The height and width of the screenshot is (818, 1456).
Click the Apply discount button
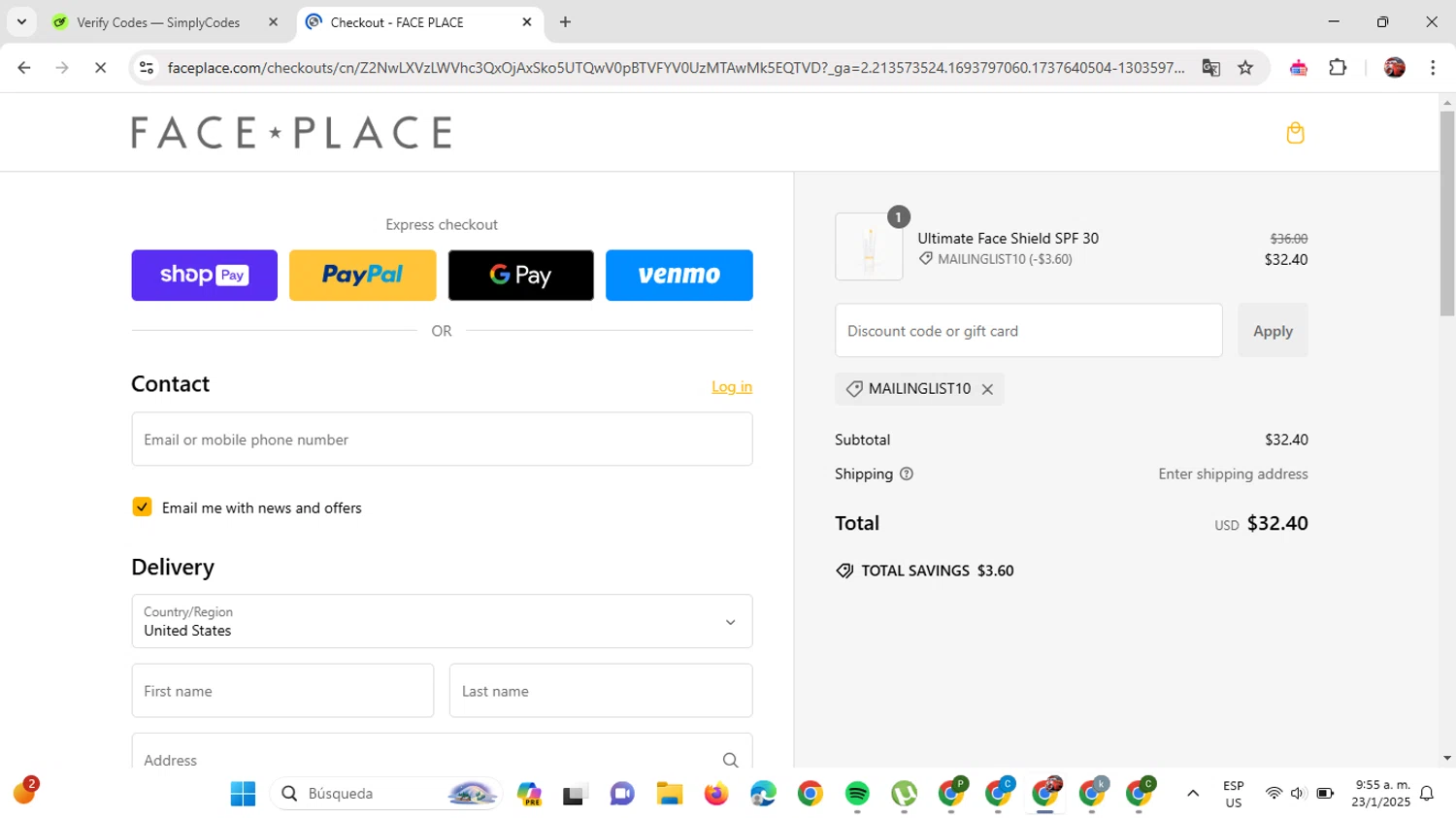(1273, 331)
